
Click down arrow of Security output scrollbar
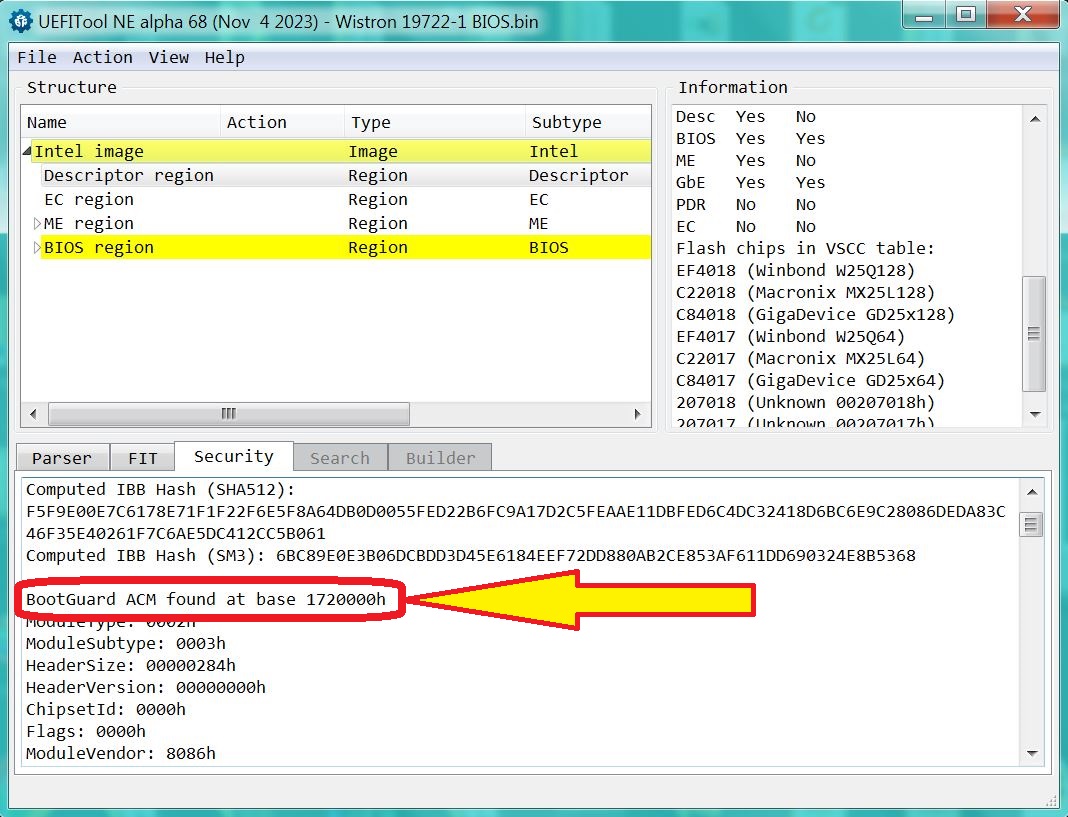[1032, 753]
